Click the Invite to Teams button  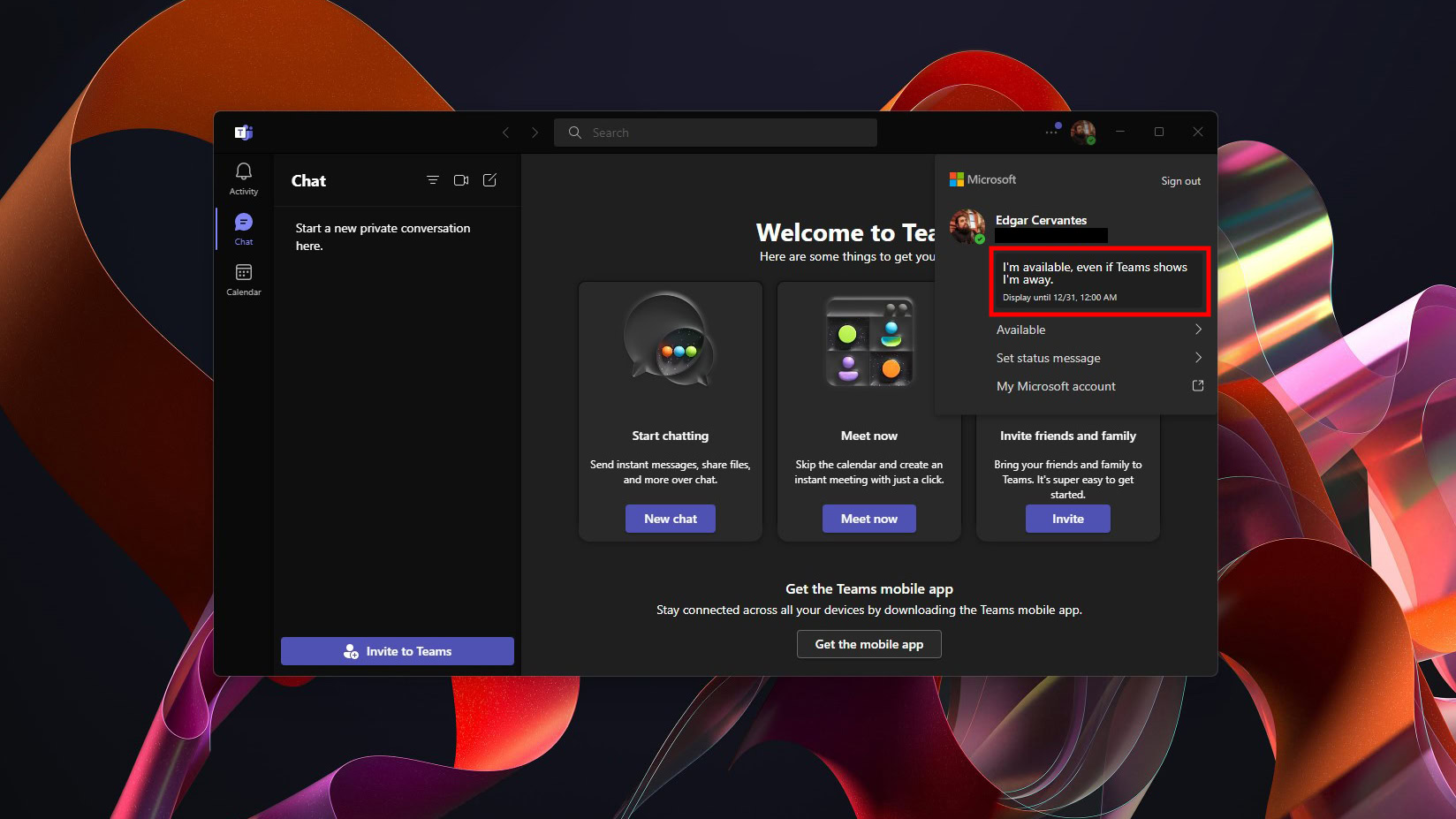[x=398, y=651]
